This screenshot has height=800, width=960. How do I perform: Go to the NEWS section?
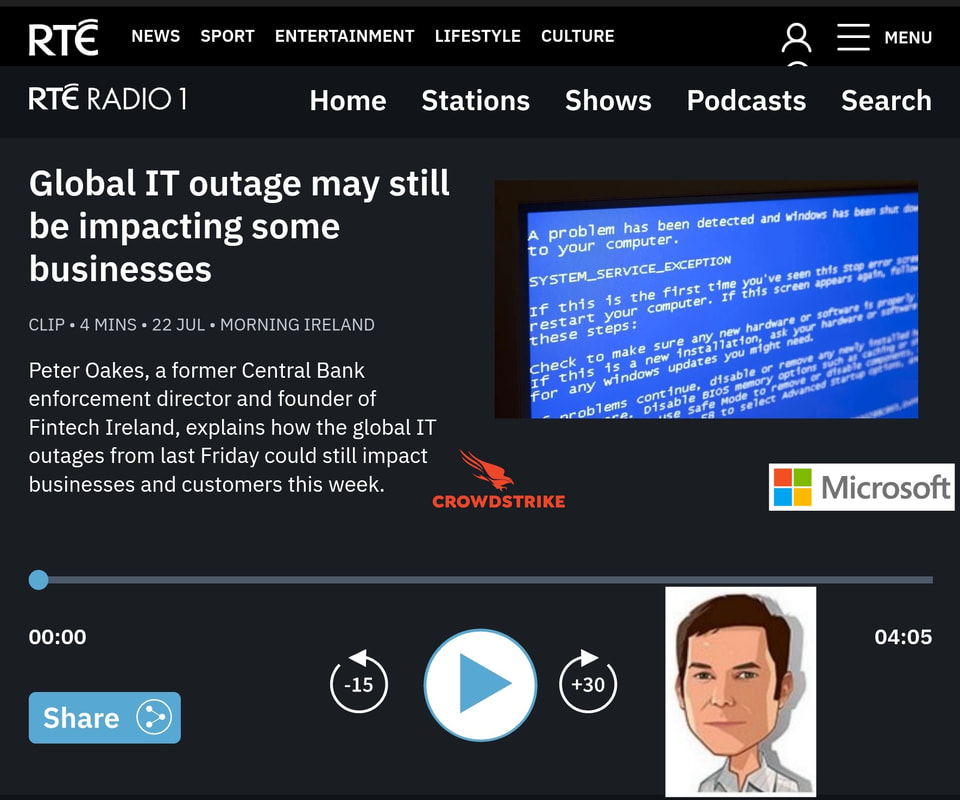156,36
